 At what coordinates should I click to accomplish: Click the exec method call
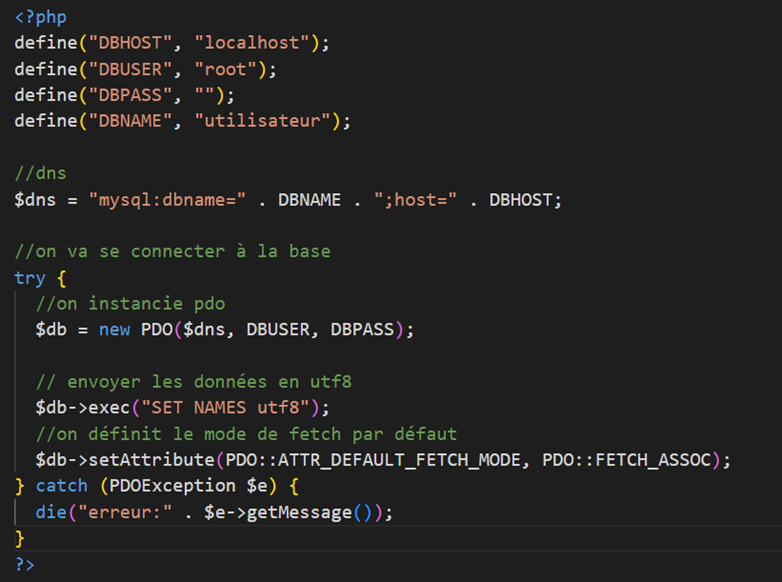pyautogui.click(x=109, y=408)
